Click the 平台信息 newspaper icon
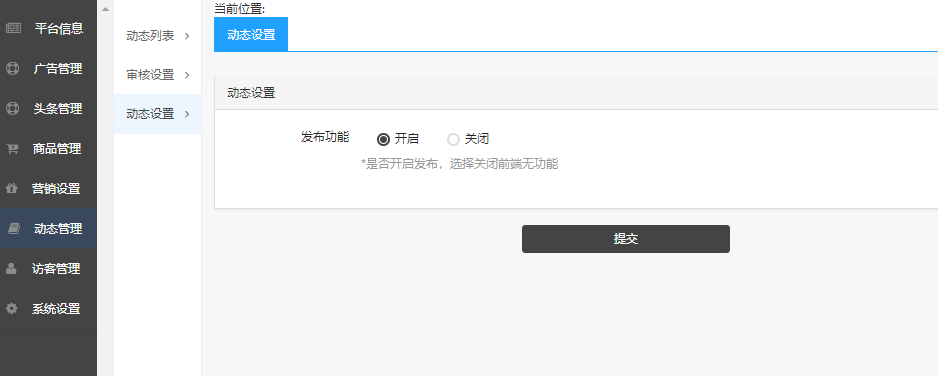The width and height of the screenshot is (938, 376). 13,28
